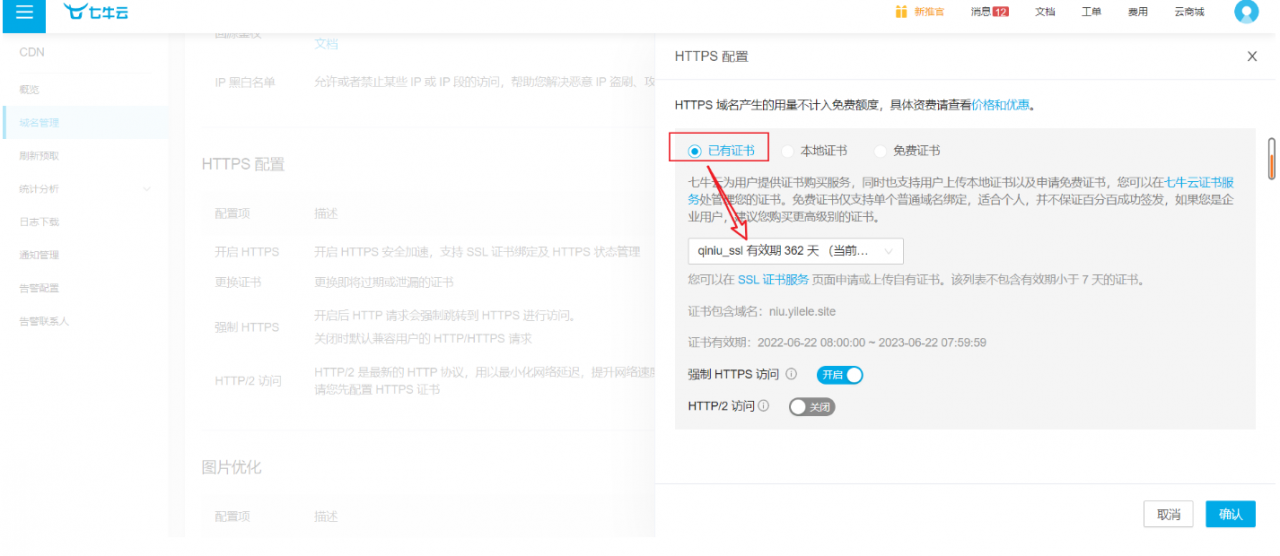The width and height of the screenshot is (1280, 556).
Task: Click info icon next to 强制 HTTPS 访问
Action: click(791, 375)
